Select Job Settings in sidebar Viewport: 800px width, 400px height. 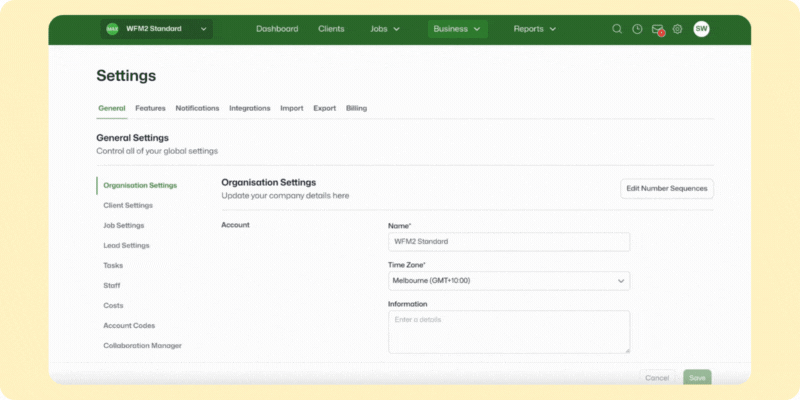click(124, 225)
